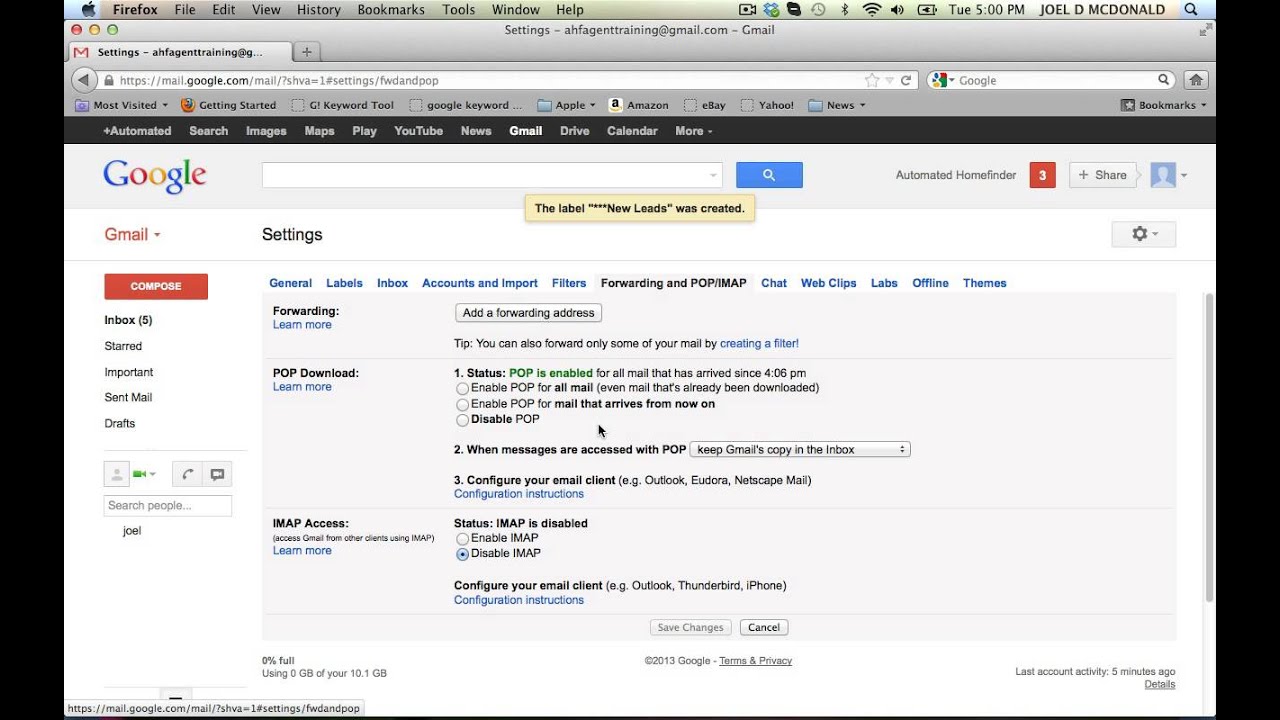Switch to the Filters settings tab
1280x720 pixels.
pos(569,283)
